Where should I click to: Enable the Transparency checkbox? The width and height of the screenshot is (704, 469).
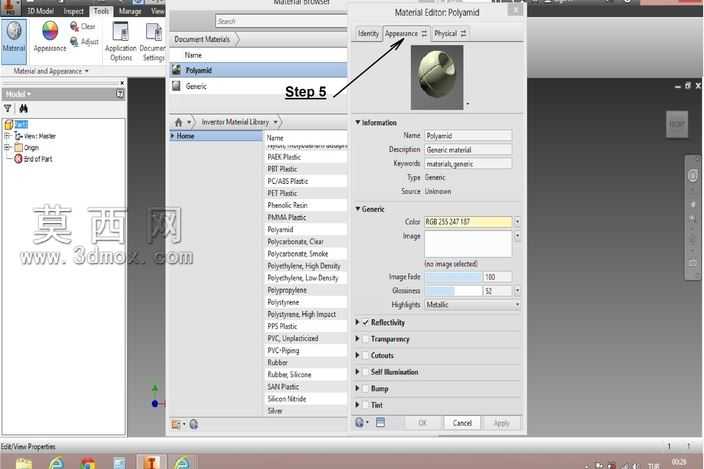pos(365,339)
